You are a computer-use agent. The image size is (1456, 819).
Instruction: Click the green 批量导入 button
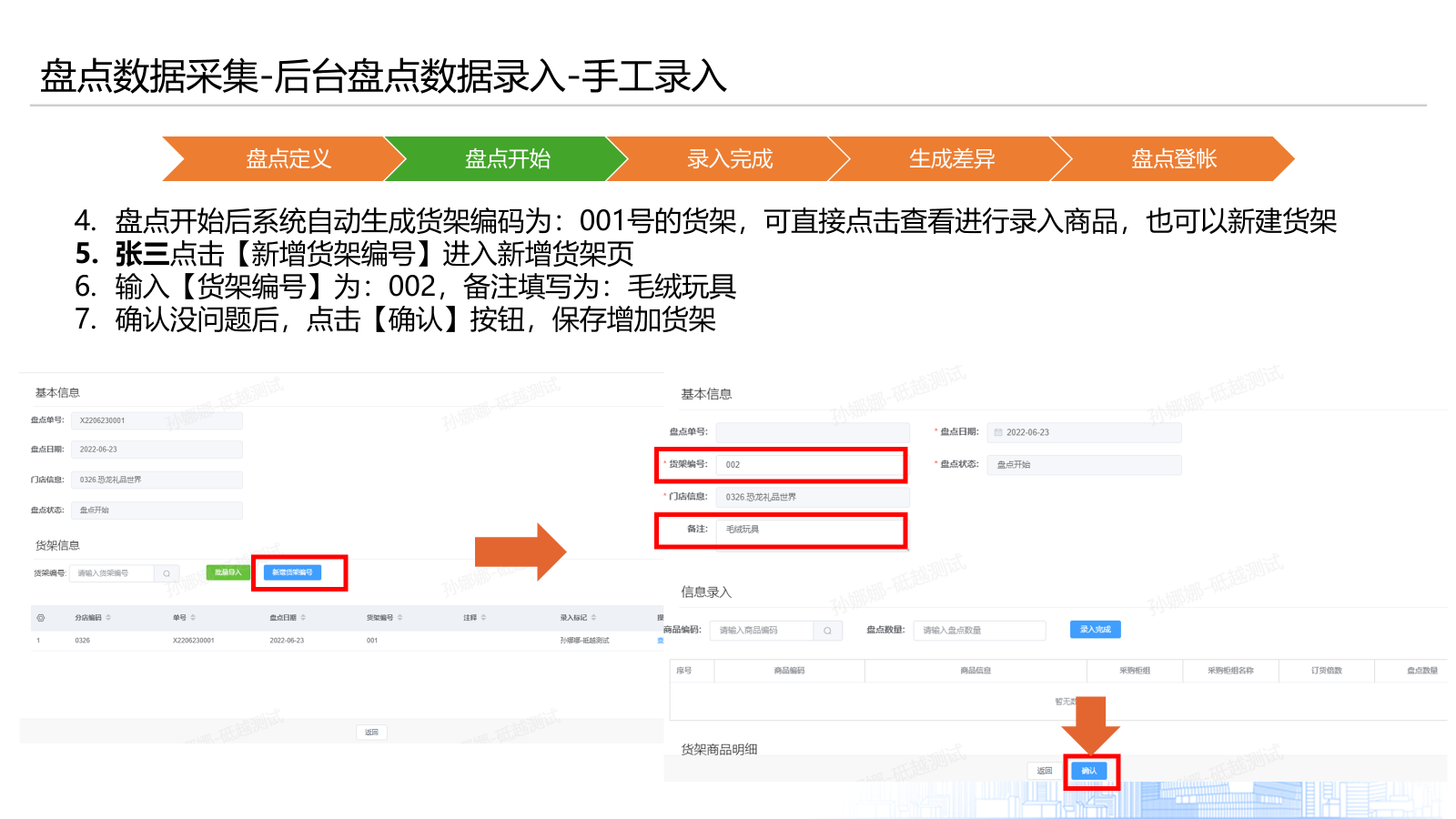click(x=227, y=572)
